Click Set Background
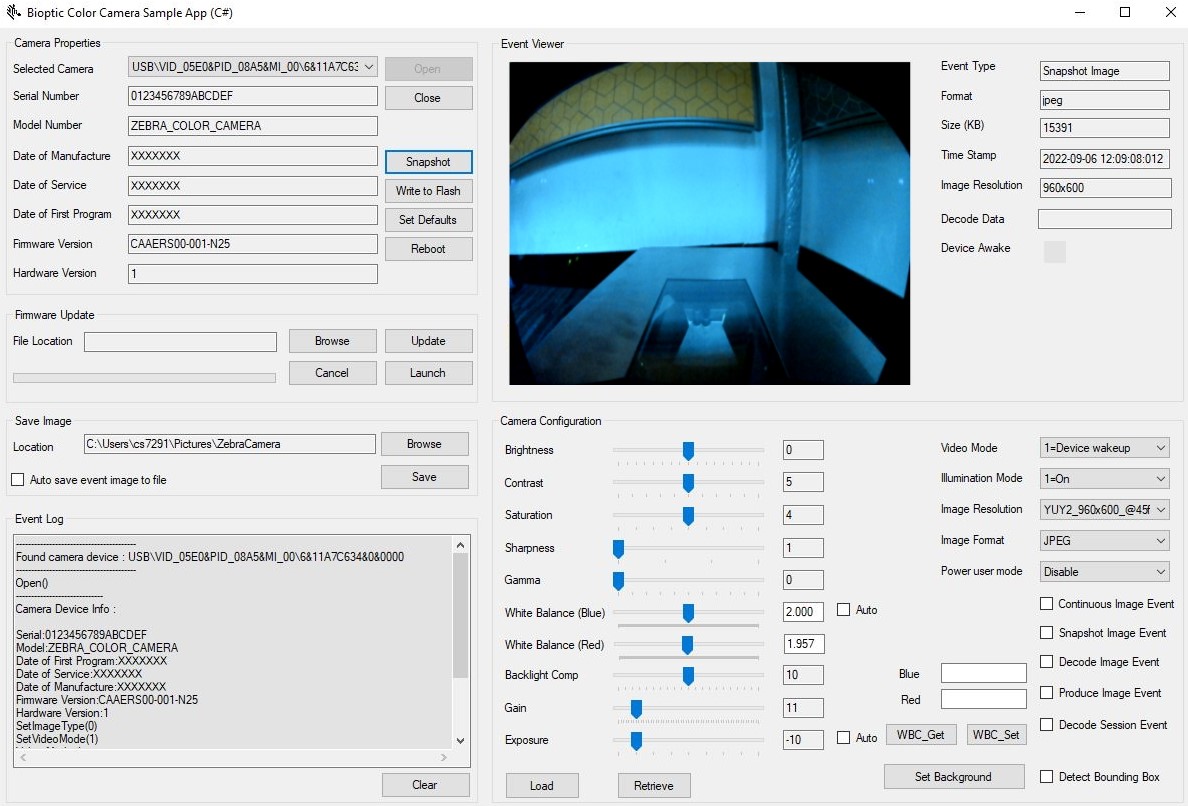Viewport: 1188px width, 806px height. (953, 776)
